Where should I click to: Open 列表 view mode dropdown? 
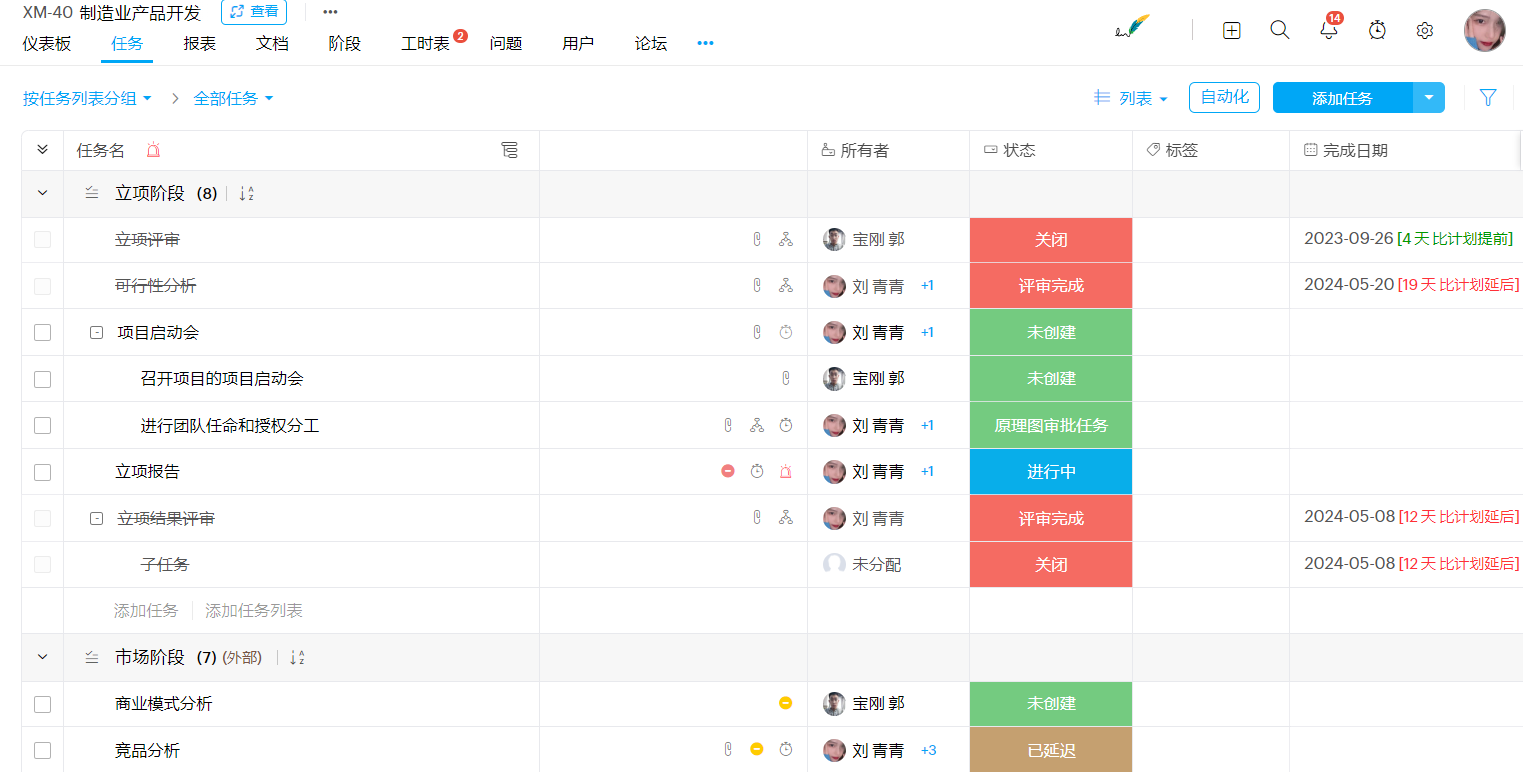pyautogui.click(x=1131, y=98)
